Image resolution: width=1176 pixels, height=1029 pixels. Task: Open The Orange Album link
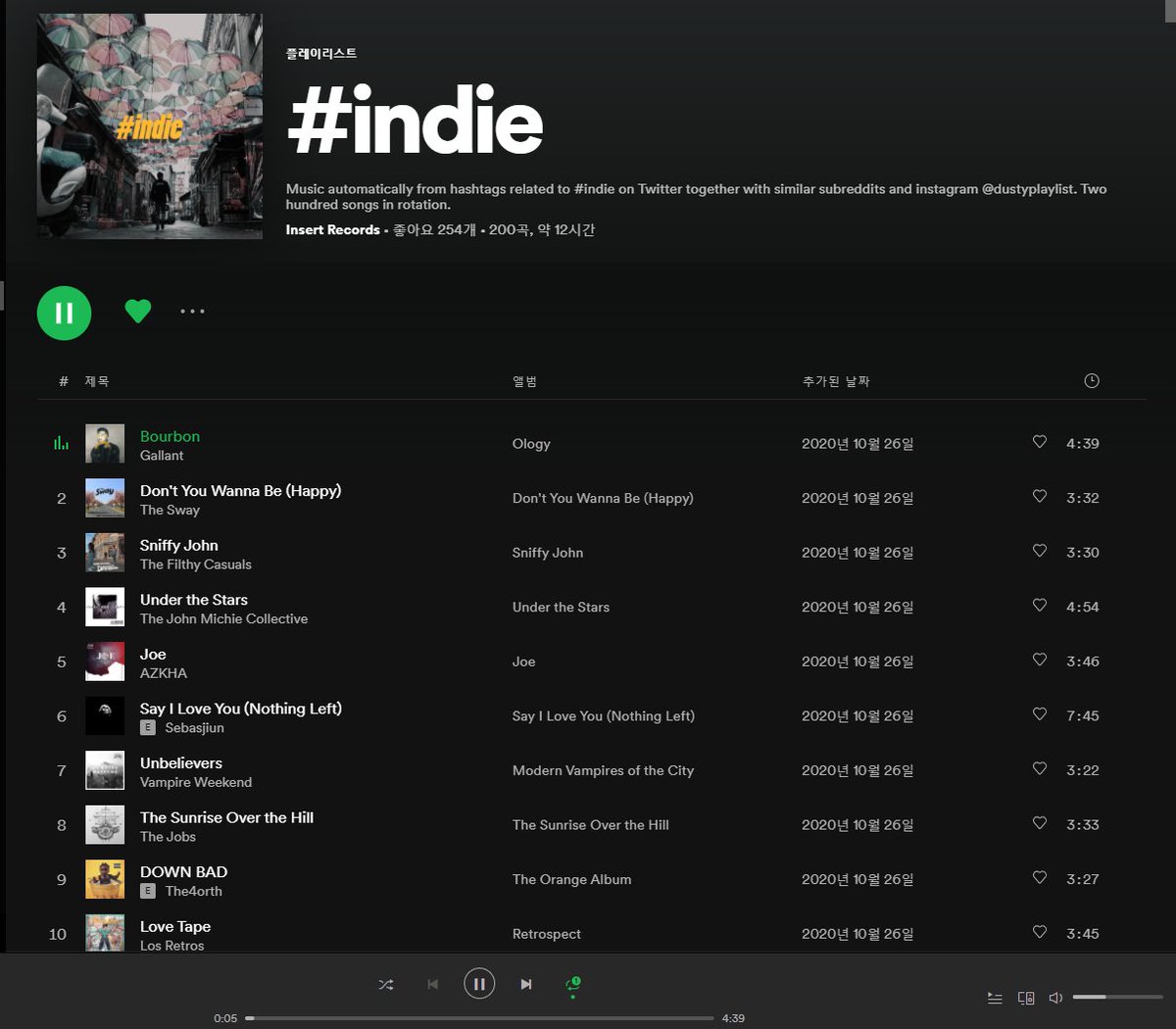pos(571,879)
